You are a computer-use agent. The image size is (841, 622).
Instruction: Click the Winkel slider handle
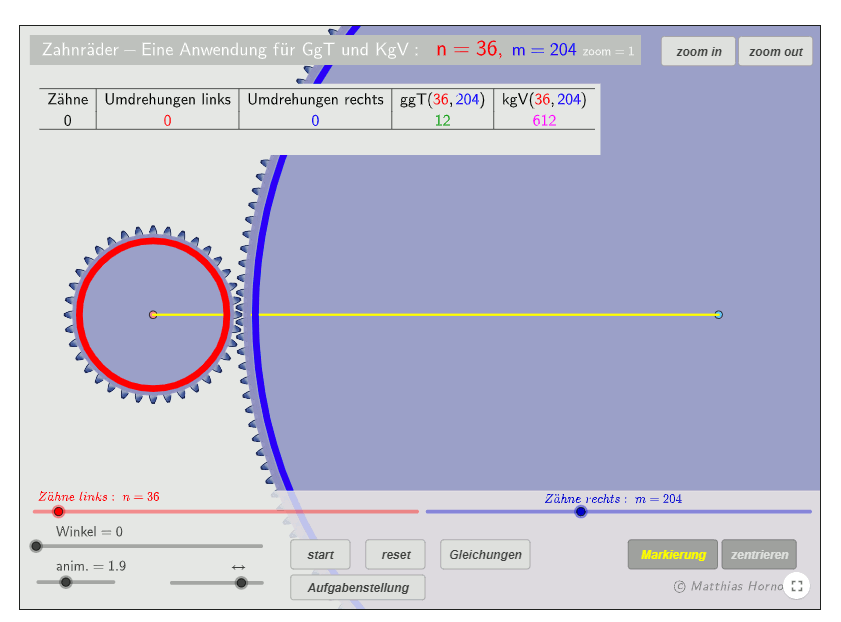[36, 546]
